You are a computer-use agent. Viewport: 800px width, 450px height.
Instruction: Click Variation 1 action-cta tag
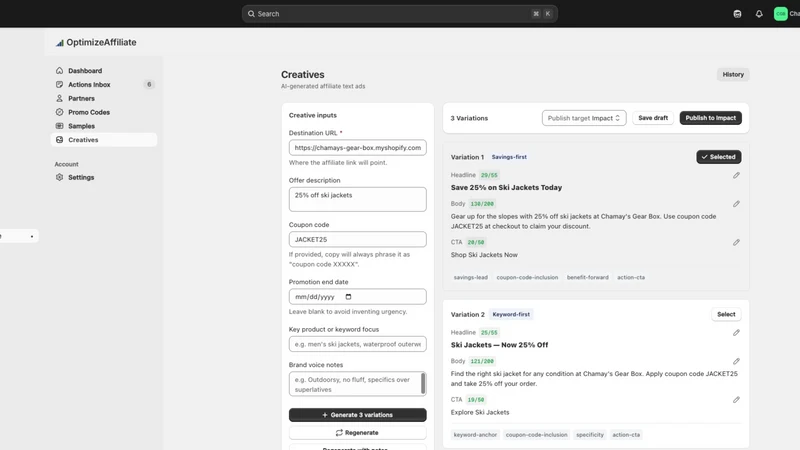(x=631, y=278)
